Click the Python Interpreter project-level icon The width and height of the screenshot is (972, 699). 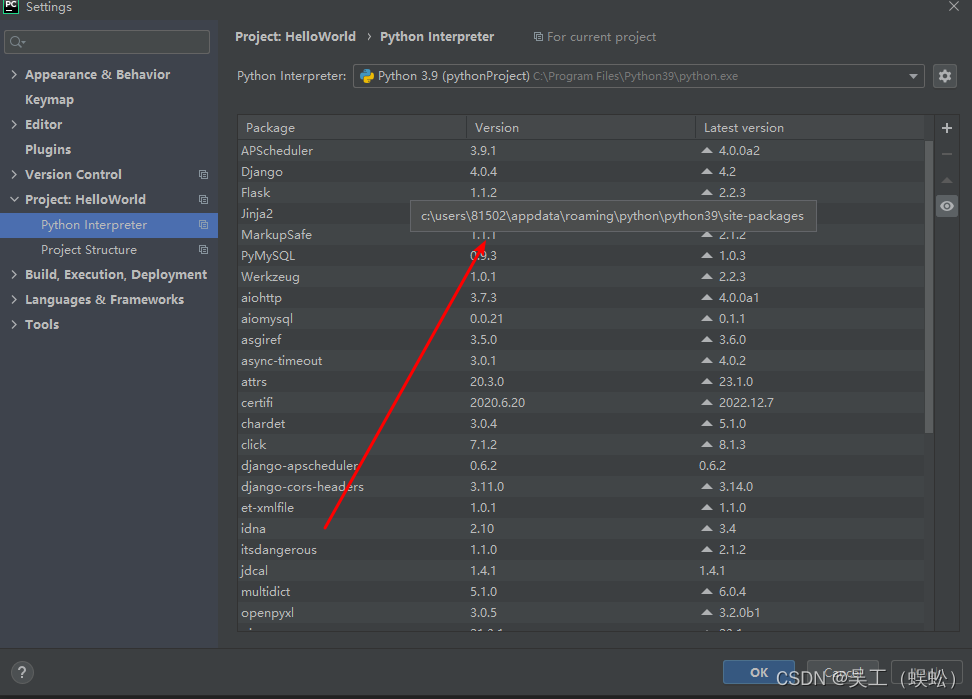(203, 224)
